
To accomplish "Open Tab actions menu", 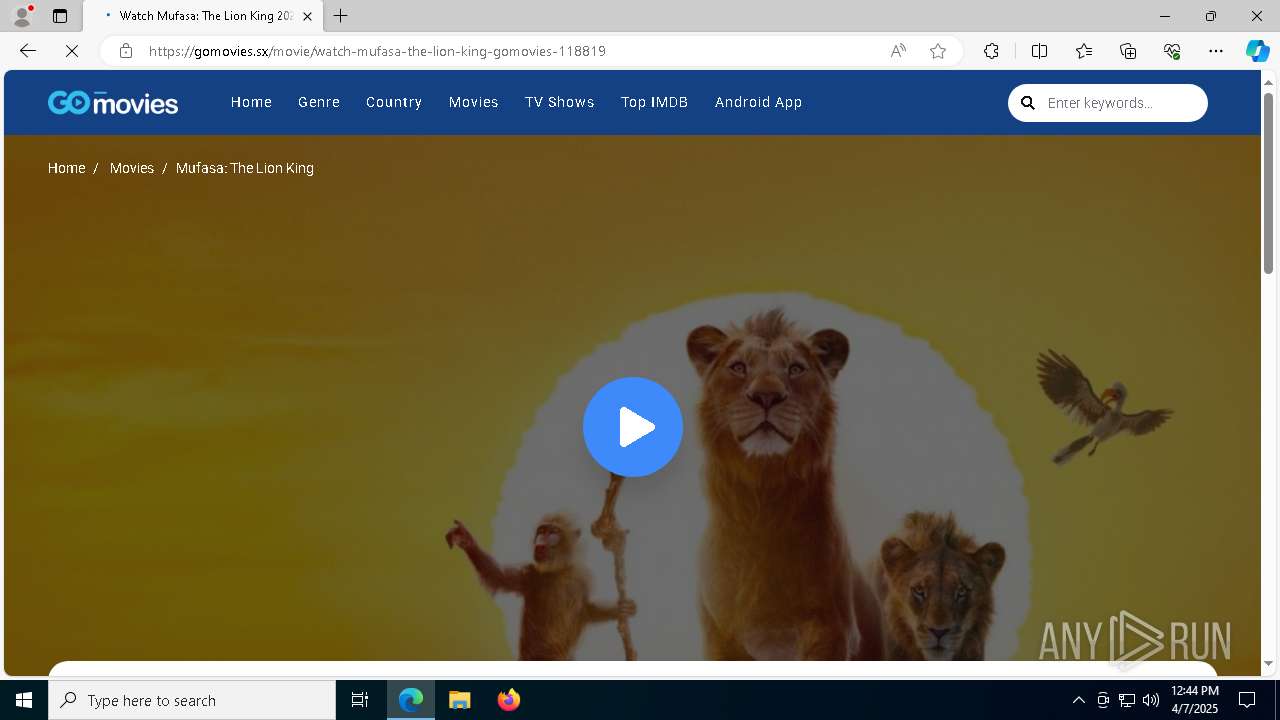I will tap(60, 16).
